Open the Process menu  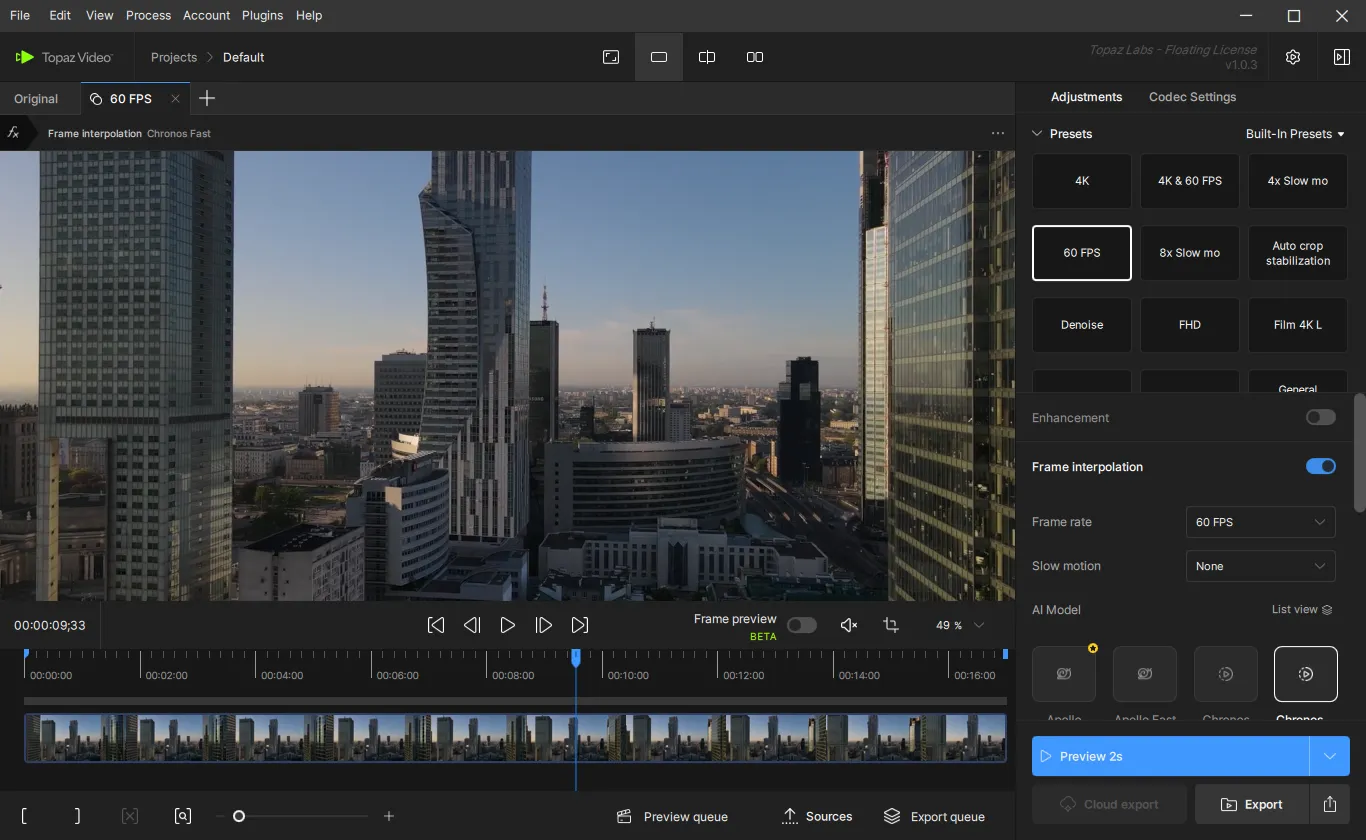pyautogui.click(x=148, y=15)
